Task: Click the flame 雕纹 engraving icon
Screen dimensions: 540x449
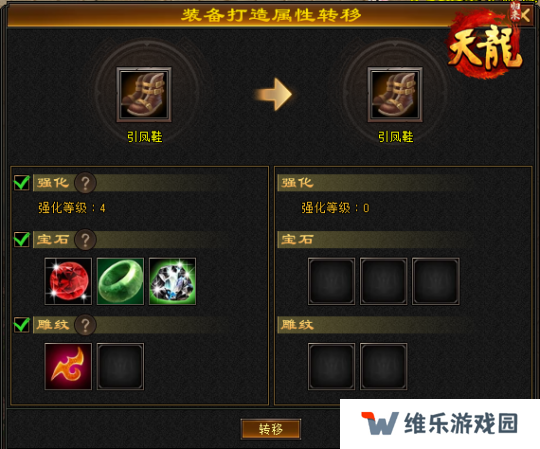Action: pos(68,366)
